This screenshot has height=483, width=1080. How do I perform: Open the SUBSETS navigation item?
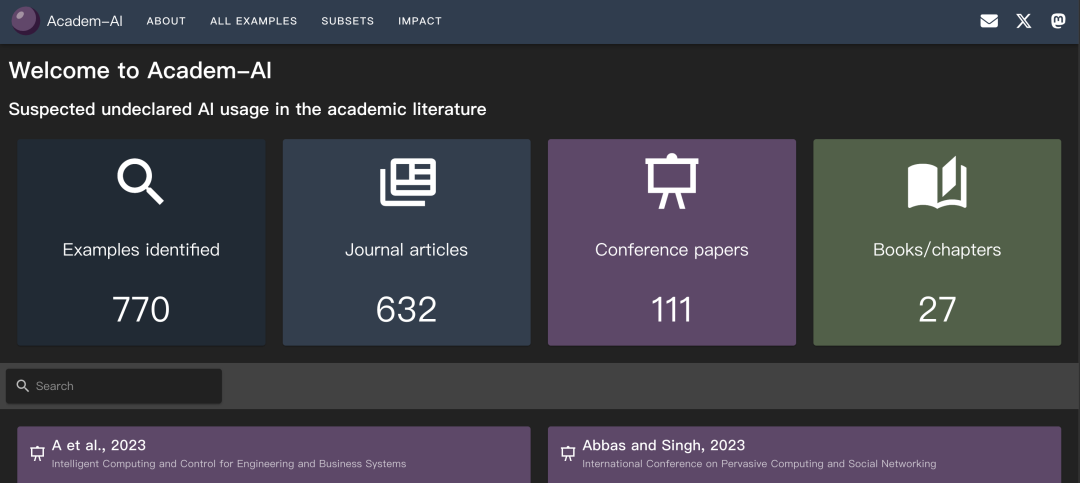pos(347,21)
